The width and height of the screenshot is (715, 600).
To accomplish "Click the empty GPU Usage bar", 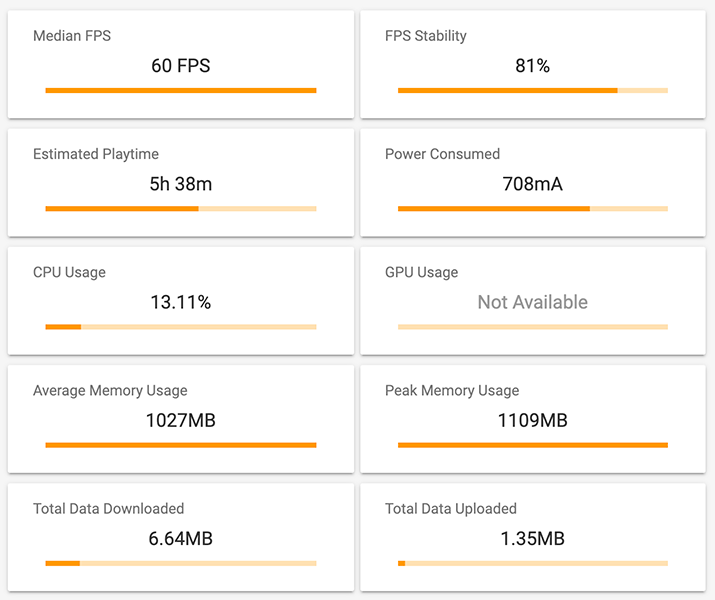I will click(x=533, y=327).
